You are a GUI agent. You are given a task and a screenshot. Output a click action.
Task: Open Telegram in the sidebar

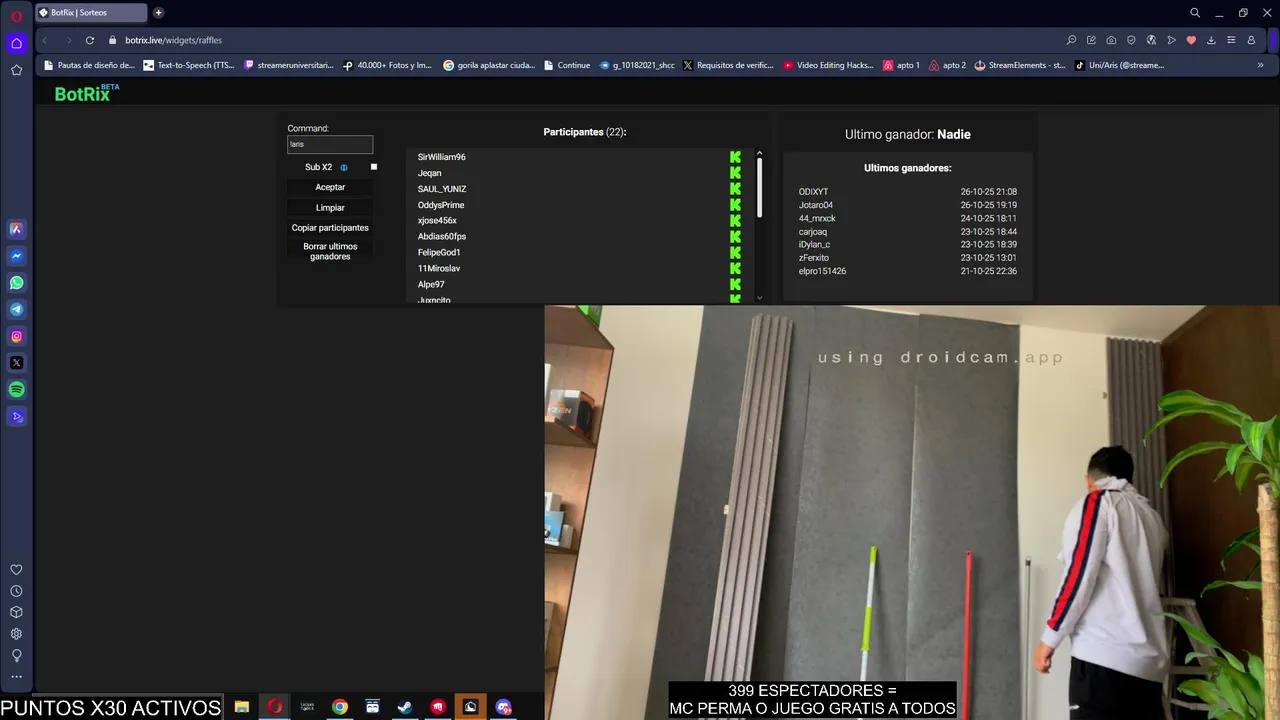(x=16, y=310)
